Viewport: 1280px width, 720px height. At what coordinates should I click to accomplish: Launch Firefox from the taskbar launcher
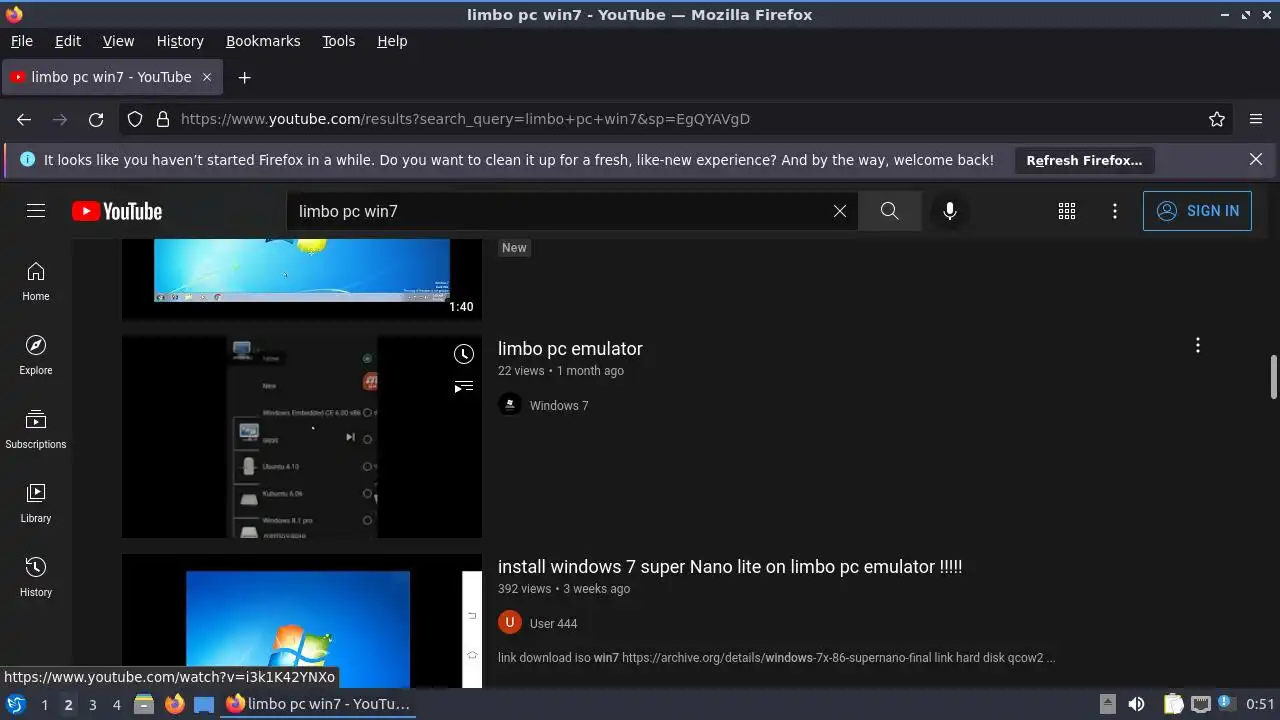pyautogui.click(x=174, y=704)
